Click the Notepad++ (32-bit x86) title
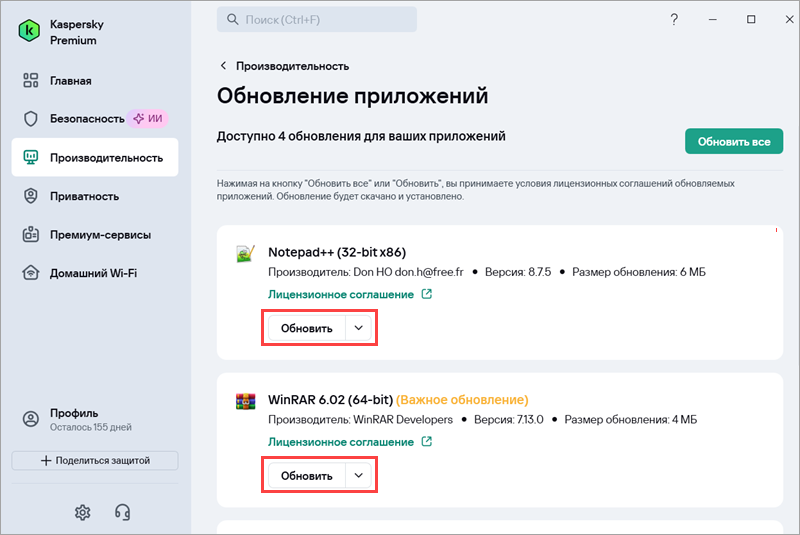 tap(337, 252)
